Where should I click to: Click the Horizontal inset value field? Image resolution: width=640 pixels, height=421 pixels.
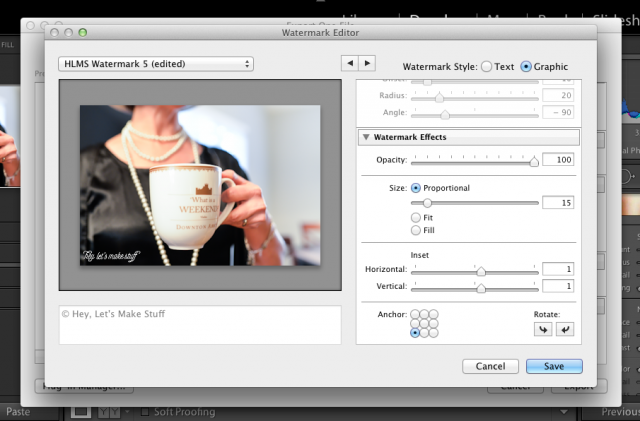(558, 269)
